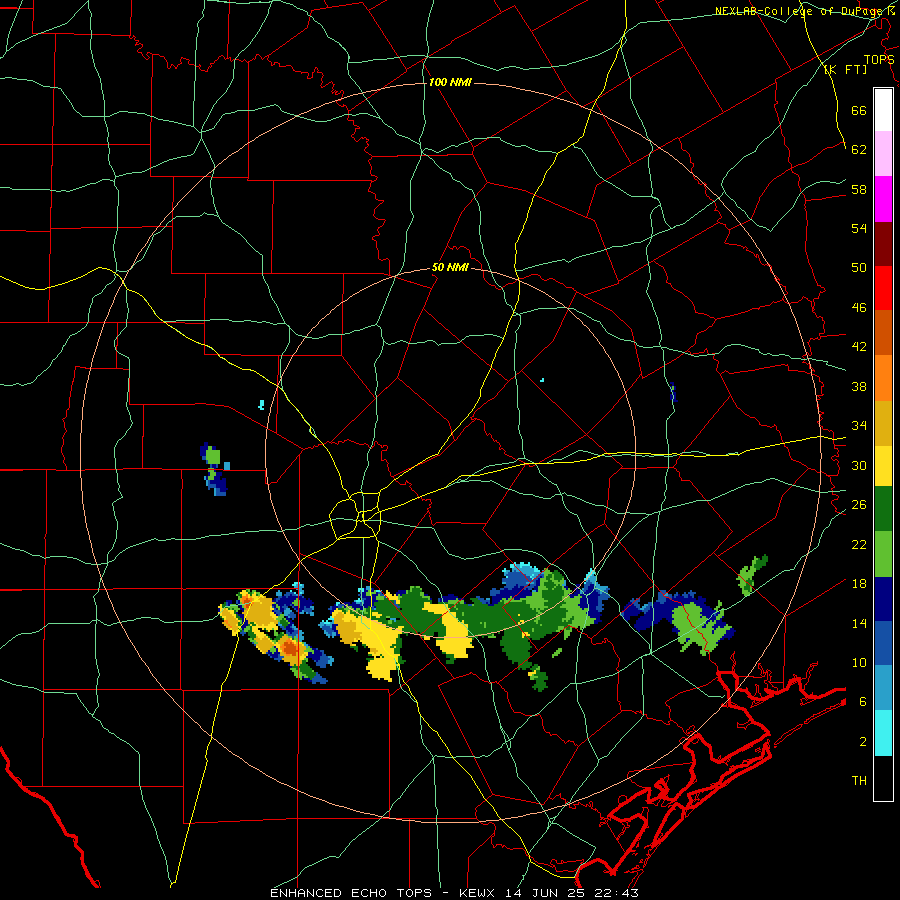900x900 pixels.
Task: Click the "18" scale label
Action: click(x=859, y=583)
